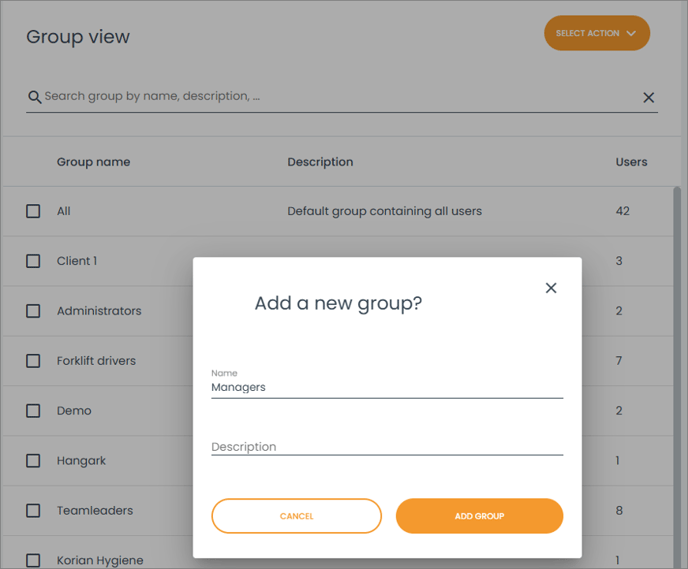Focus the Name field containing Managers
Screen dimensions: 688x569
click(387, 387)
